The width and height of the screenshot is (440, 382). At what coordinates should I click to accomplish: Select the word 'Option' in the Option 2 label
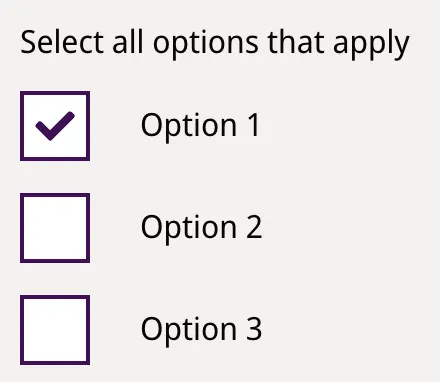point(189,229)
